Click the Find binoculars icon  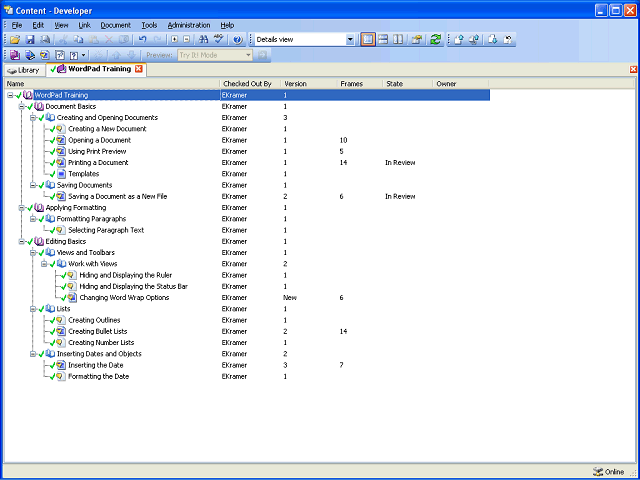pyautogui.click(x=203, y=40)
